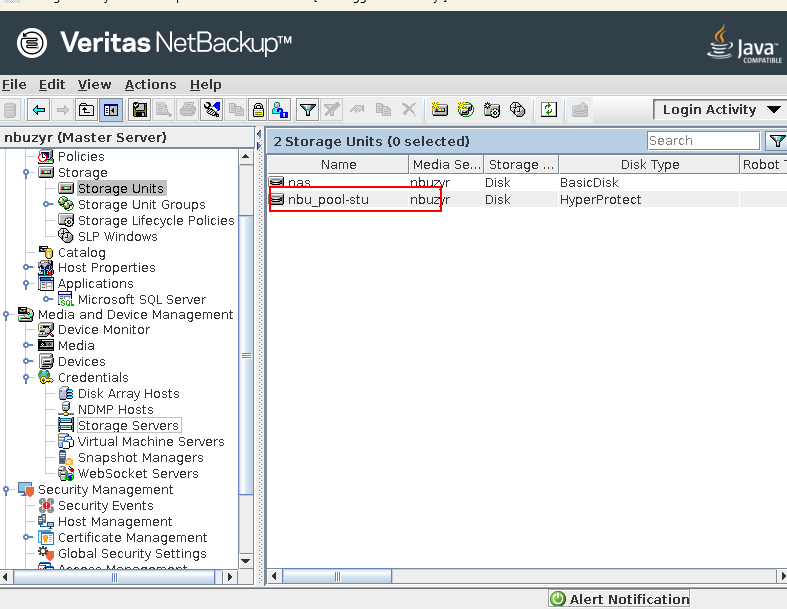
Task: Click the Disk Array Hosts icon
Action: [x=66, y=393]
